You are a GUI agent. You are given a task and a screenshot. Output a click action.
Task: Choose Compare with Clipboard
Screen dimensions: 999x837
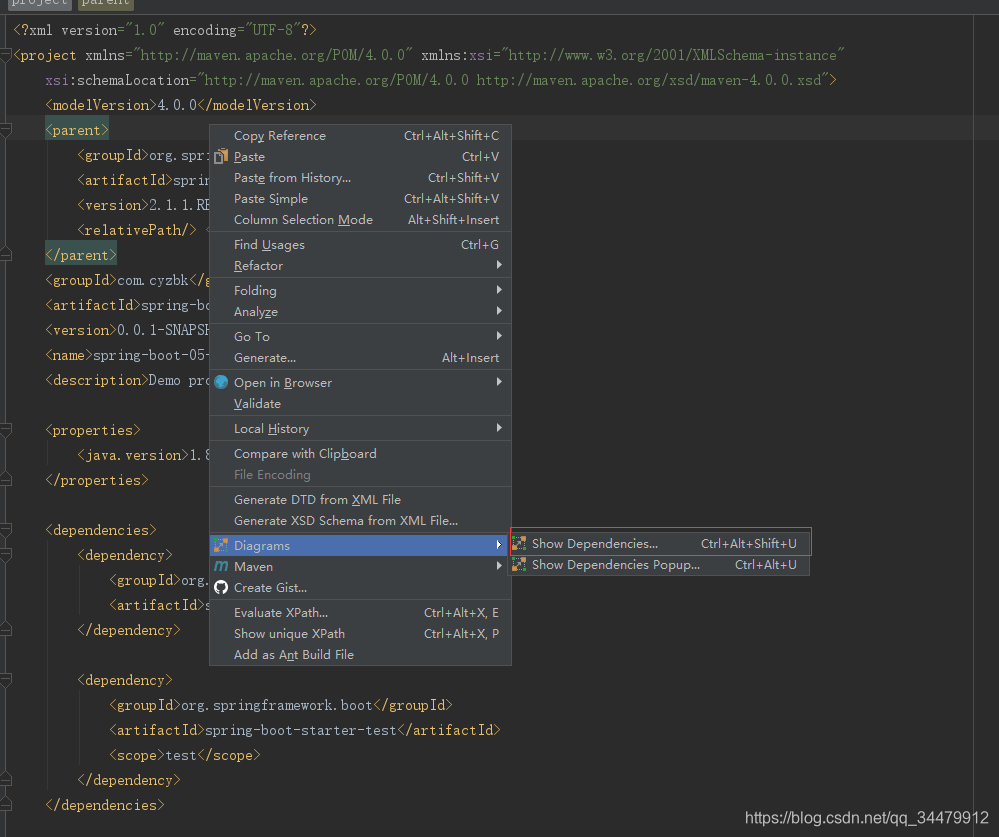[x=361, y=454]
